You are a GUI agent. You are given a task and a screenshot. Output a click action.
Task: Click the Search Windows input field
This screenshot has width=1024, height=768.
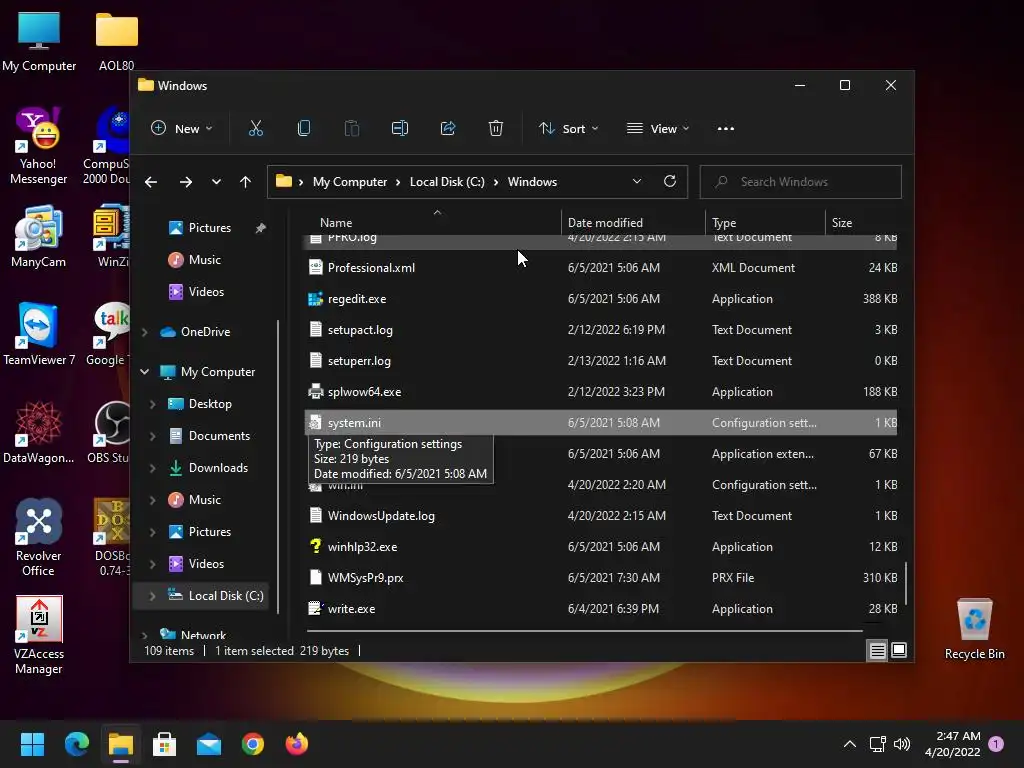pos(801,182)
